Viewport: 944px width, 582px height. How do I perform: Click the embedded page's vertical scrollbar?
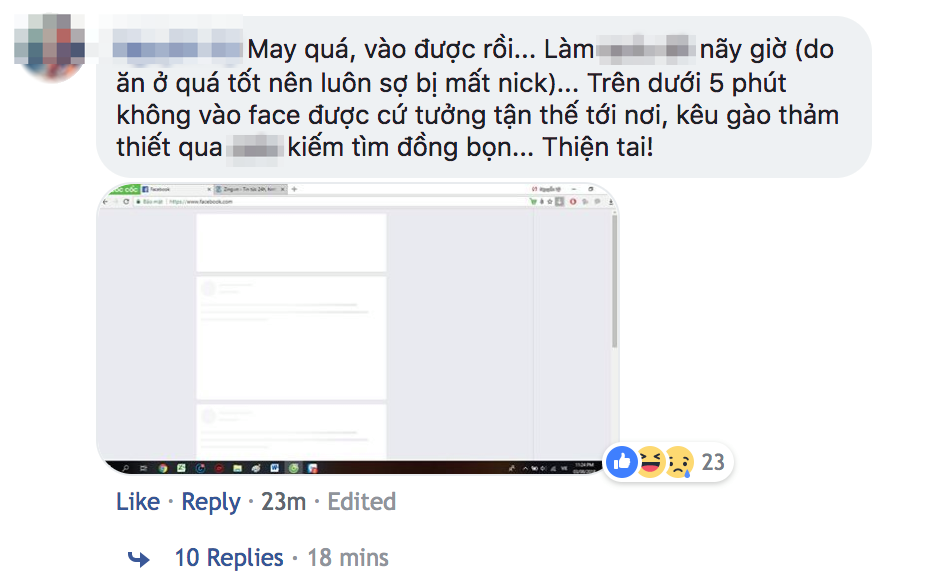tap(615, 282)
